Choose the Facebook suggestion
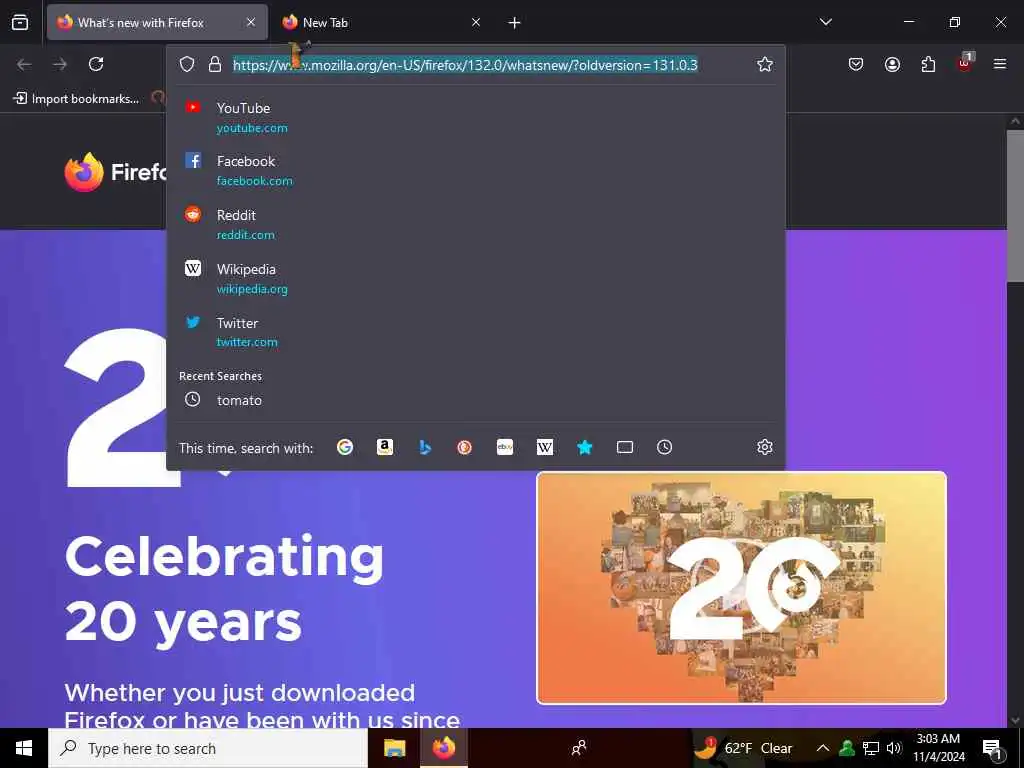The image size is (1024, 768). (475, 170)
